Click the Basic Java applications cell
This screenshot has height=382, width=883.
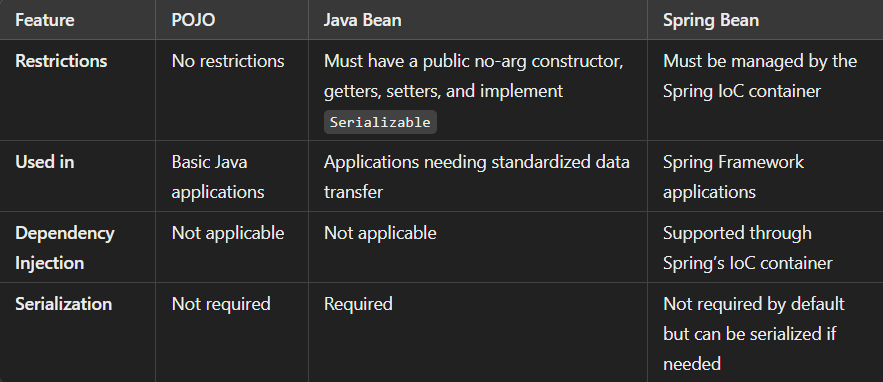[x=218, y=177]
